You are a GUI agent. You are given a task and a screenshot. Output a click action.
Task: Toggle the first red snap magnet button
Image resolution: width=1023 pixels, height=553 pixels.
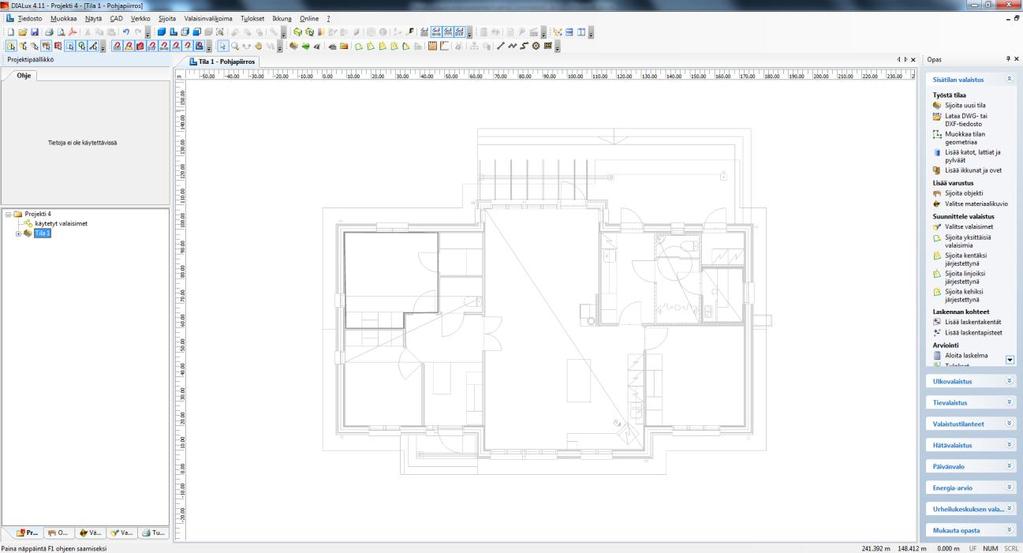(x=117, y=46)
